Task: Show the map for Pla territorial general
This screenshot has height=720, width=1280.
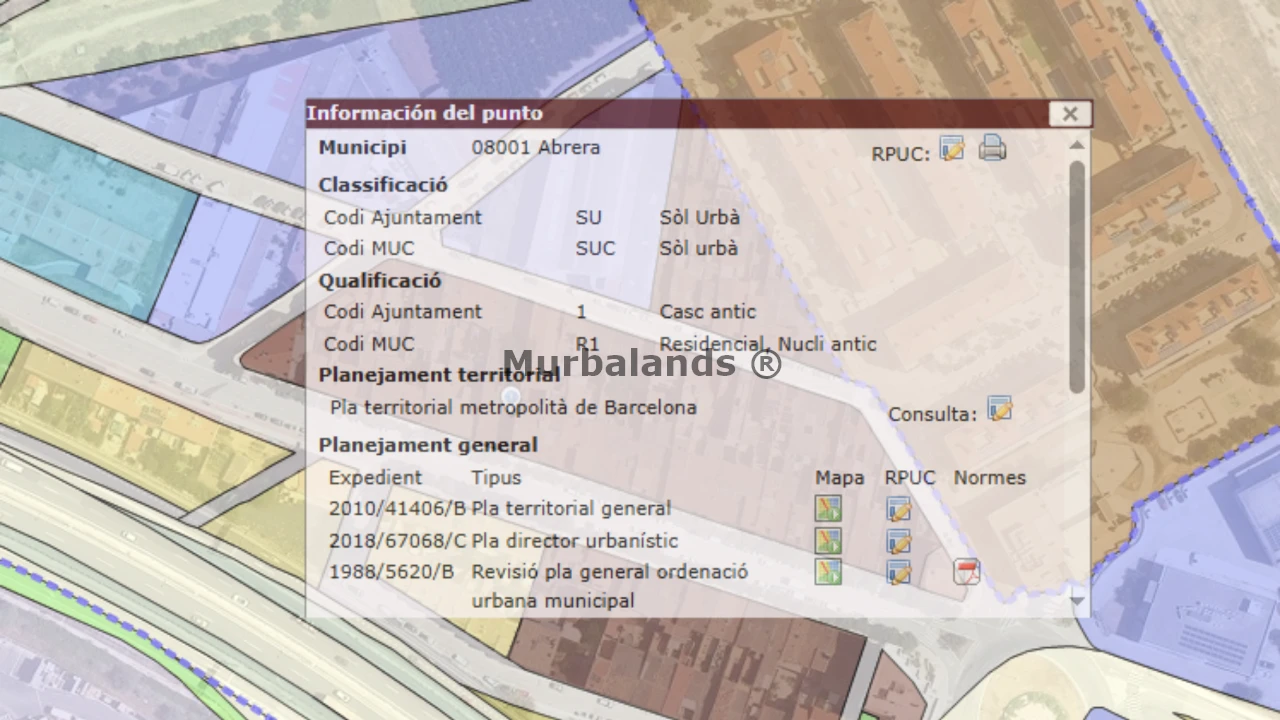Action: (x=827, y=509)
